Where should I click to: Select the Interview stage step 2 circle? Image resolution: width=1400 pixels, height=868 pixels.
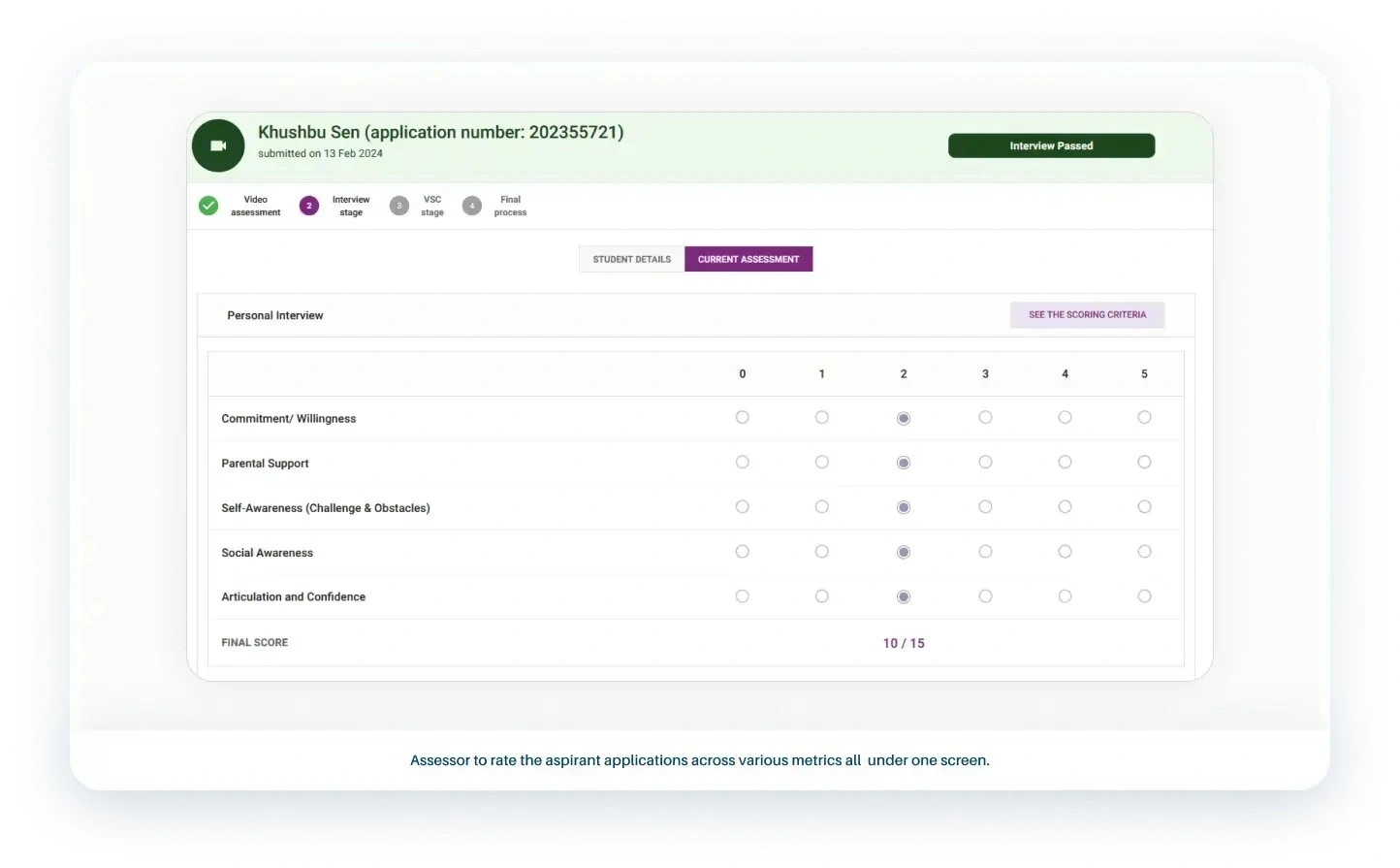pos(309,206)
